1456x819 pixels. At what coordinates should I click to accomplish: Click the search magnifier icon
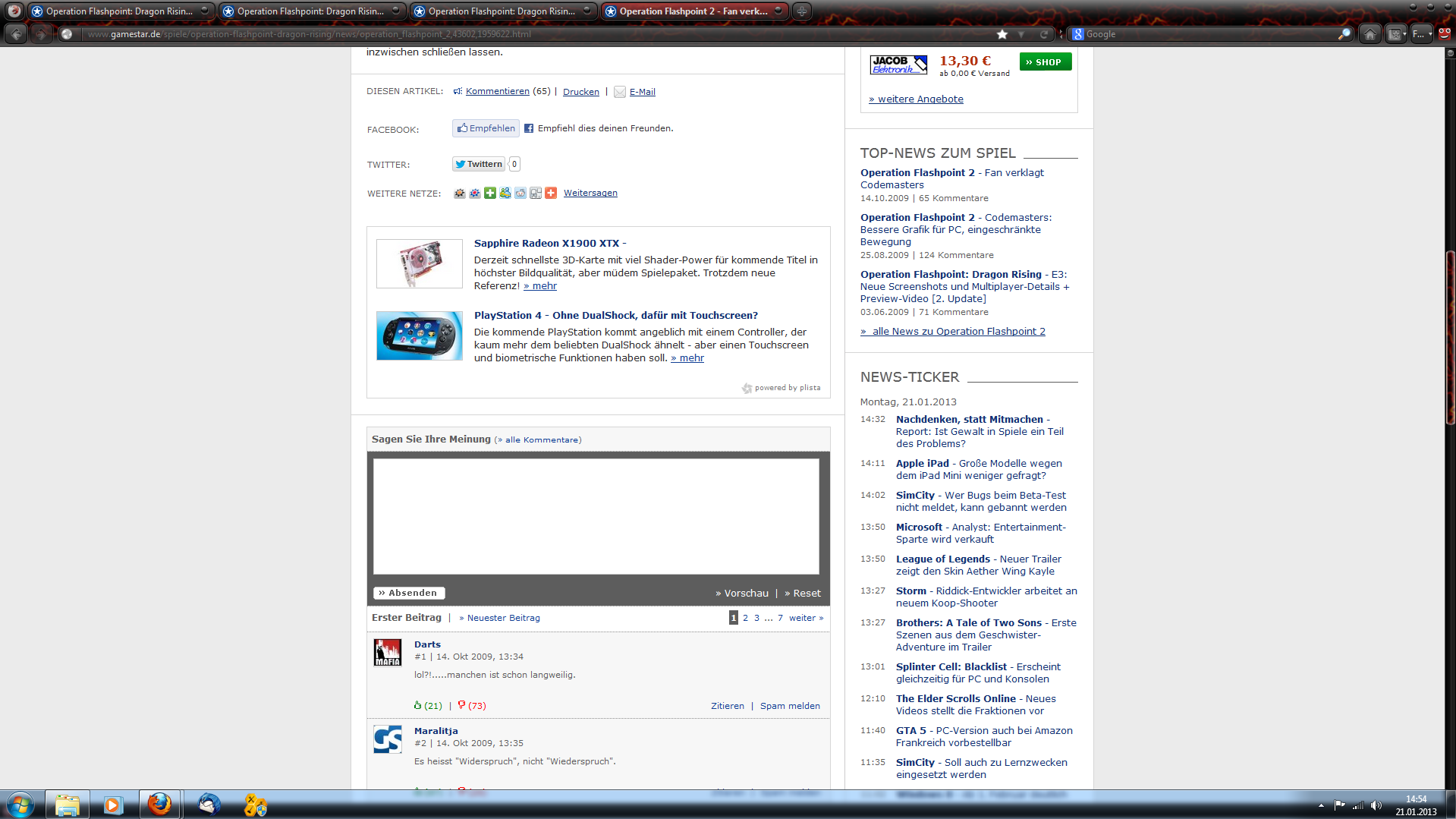(1344, 34)
